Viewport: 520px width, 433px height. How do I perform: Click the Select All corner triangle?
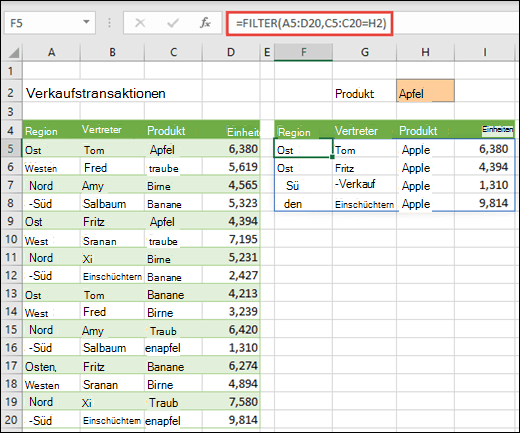(13, 53)
